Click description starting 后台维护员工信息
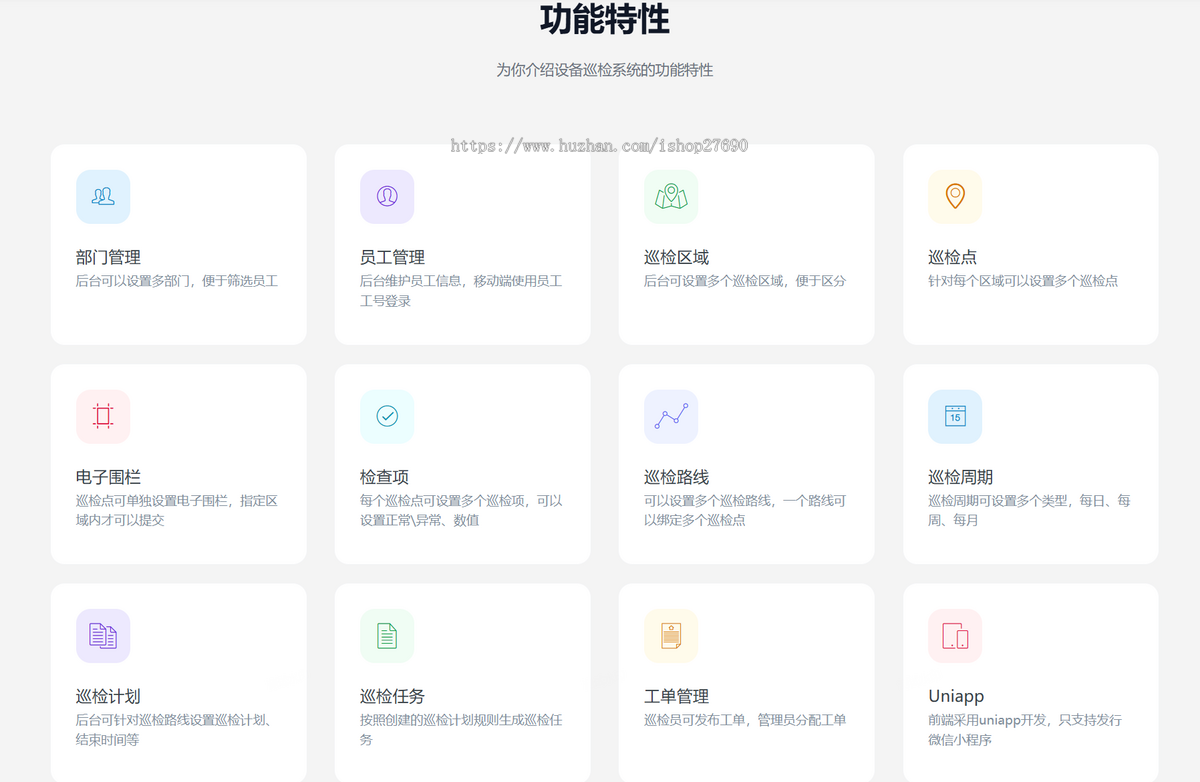Screen dimensions: 1200x782 pyautogui.click(x=461, y=291)
